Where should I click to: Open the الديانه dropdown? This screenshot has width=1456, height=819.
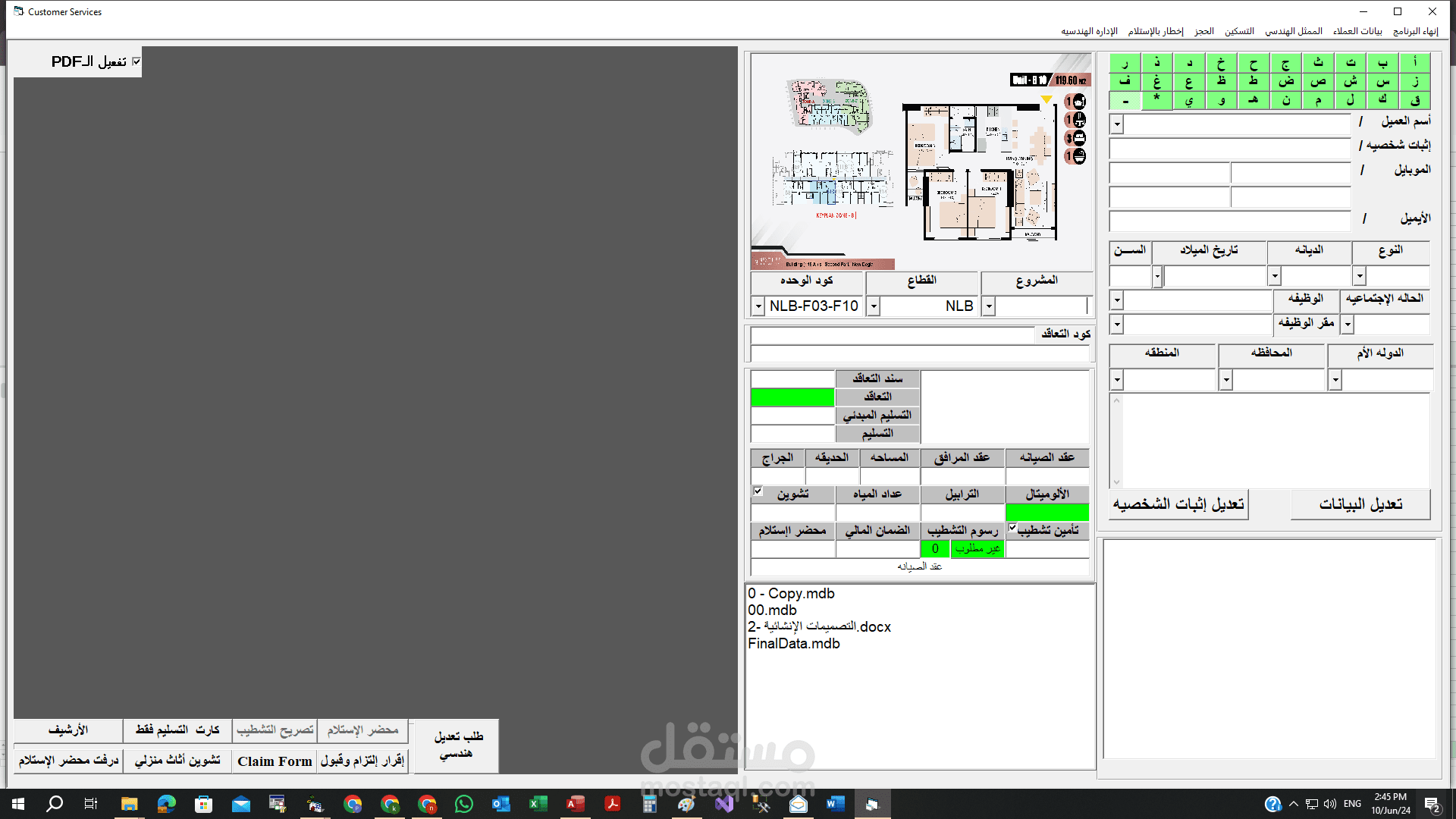(x=1275, y=276)
